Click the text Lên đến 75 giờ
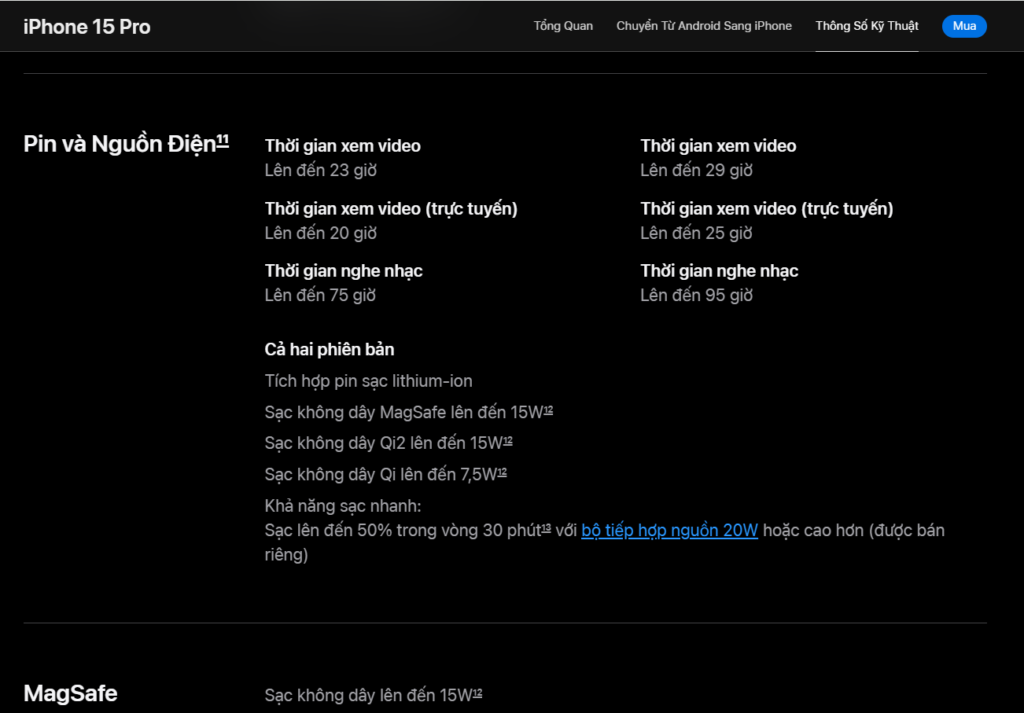Viewport: 1024px width, 713px height. tap(320, 295)
